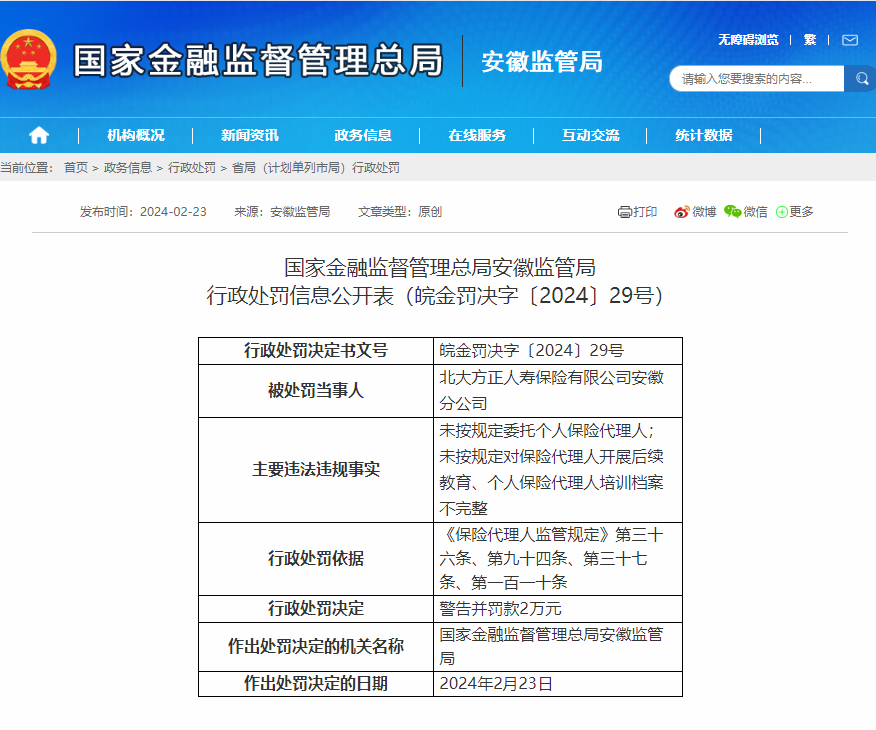
Task: Go to 首页 in breadcrumb
Action: tap(76, 168)
